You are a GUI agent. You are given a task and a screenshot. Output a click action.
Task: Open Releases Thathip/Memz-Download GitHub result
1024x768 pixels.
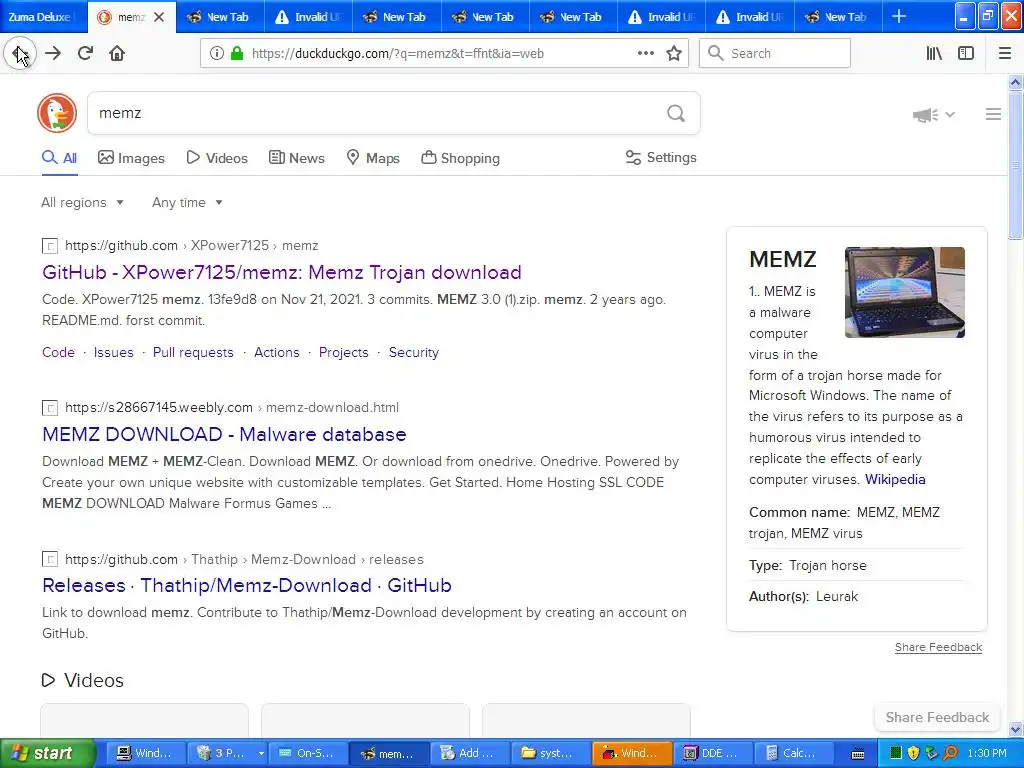point(247,585)
